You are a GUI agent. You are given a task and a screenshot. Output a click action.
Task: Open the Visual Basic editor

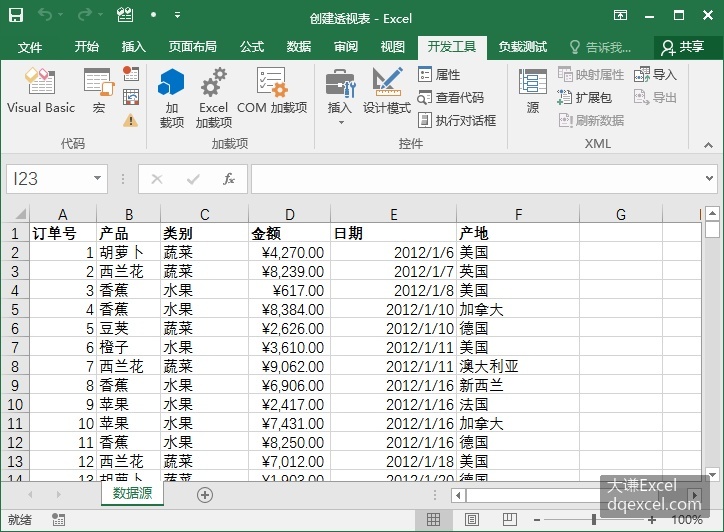[x=41, y=91]
